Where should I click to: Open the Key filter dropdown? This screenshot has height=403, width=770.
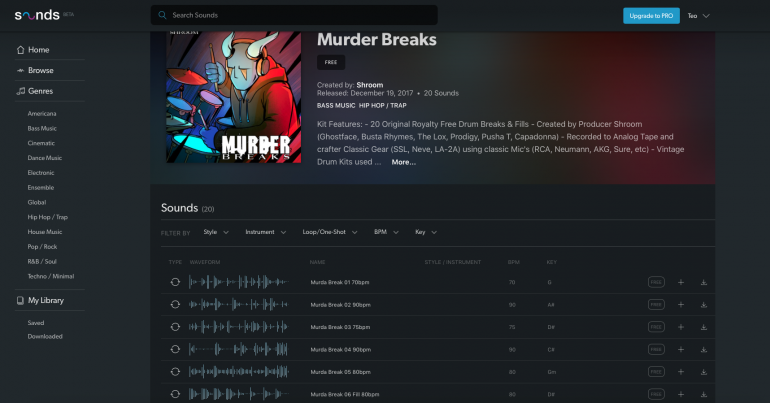(x=426, y=232)
